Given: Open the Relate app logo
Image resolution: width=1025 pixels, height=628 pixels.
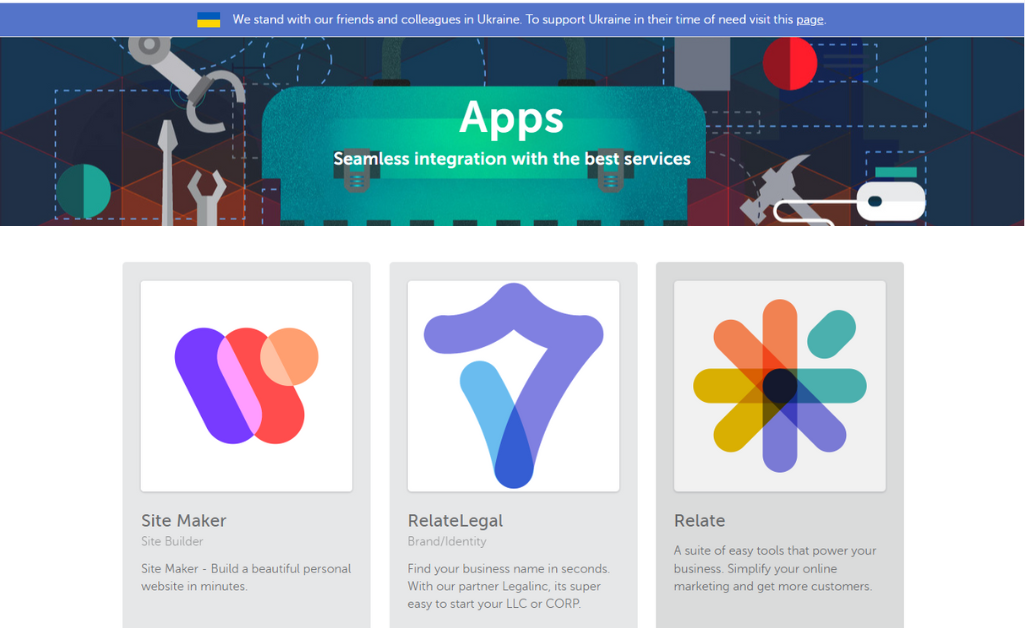Looking at the screenshot, I should pyautogui.click(x=780, y=386).
